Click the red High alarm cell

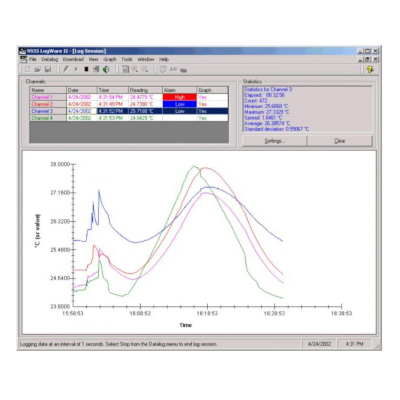(179, 97)
